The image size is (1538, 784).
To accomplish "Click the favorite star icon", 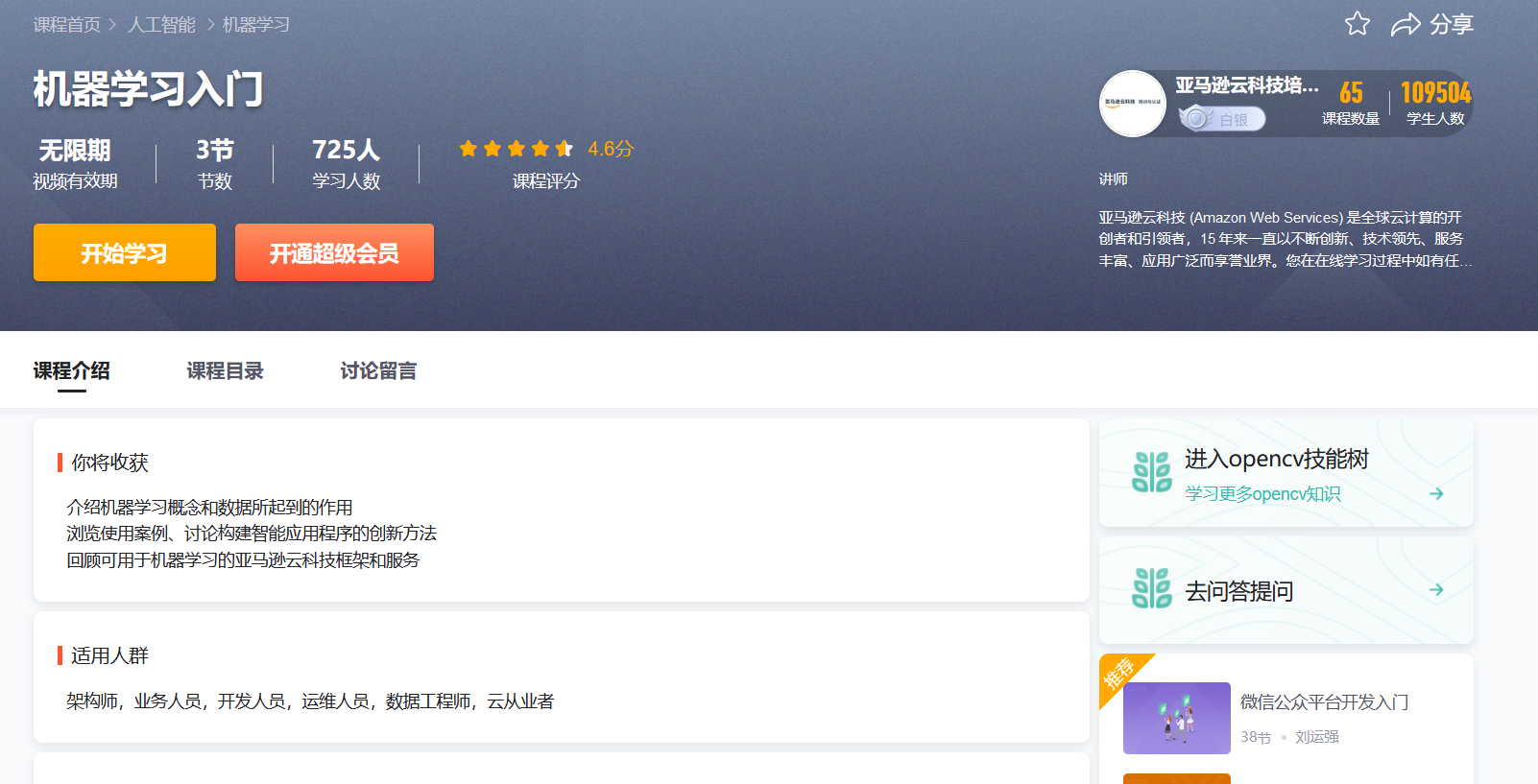I will tap(1358, 24).
